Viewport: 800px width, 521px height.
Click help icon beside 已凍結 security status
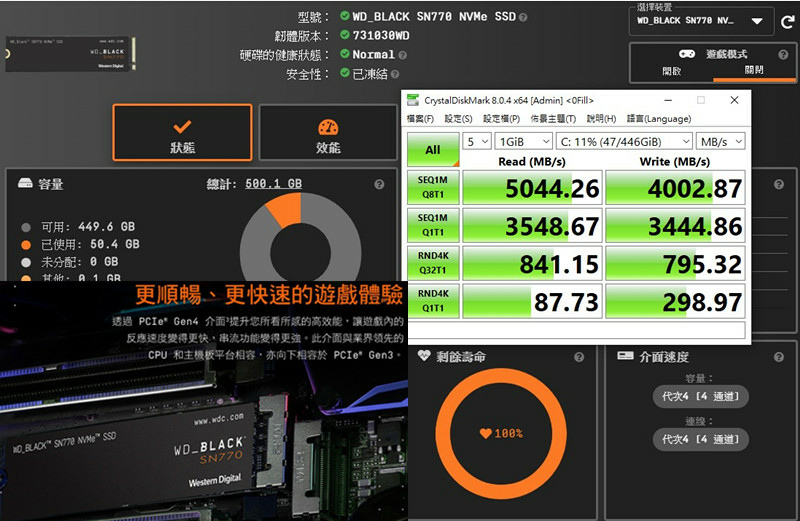tap(395, 75)
